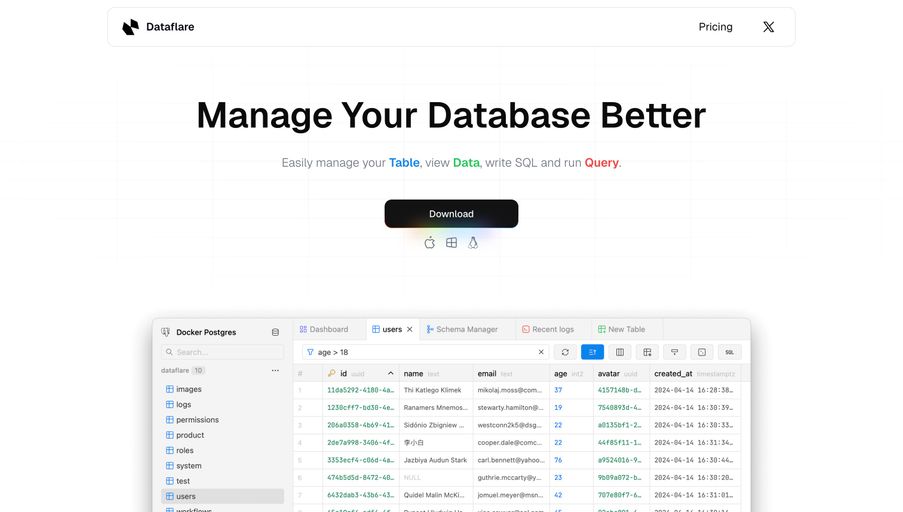
Task: Click the SQL toolbar button
Action: tap(730, 352)
